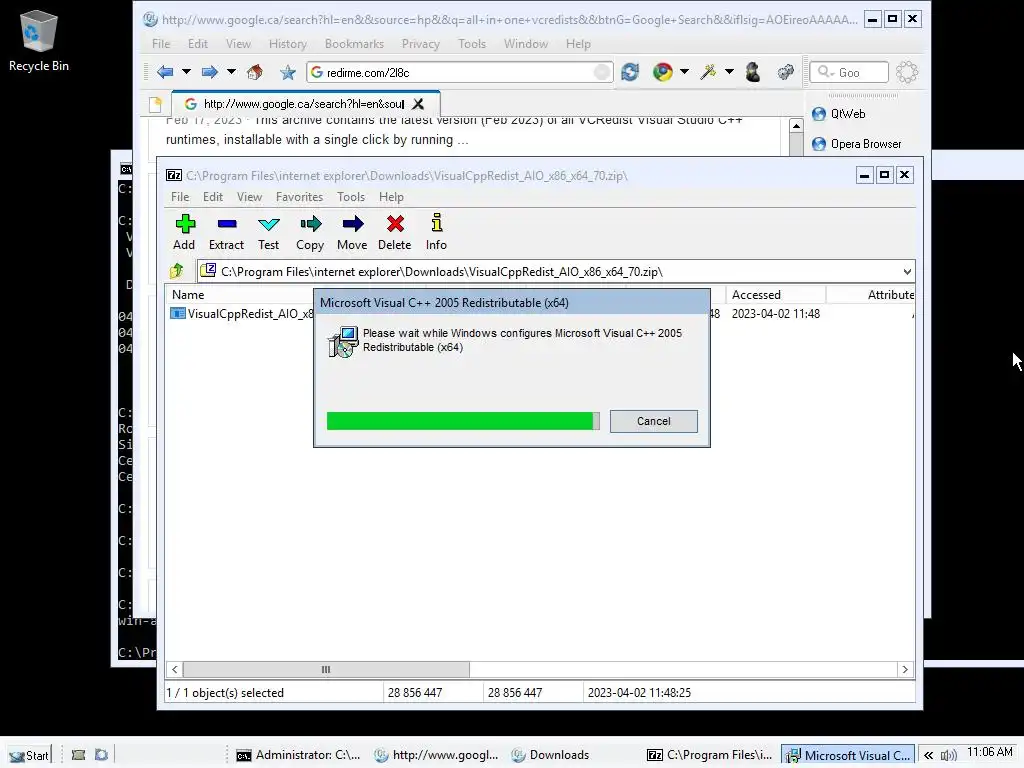This screenshot has height=768, width=1024.
Task: Open browser Window menu
Action: coord(526,44)
